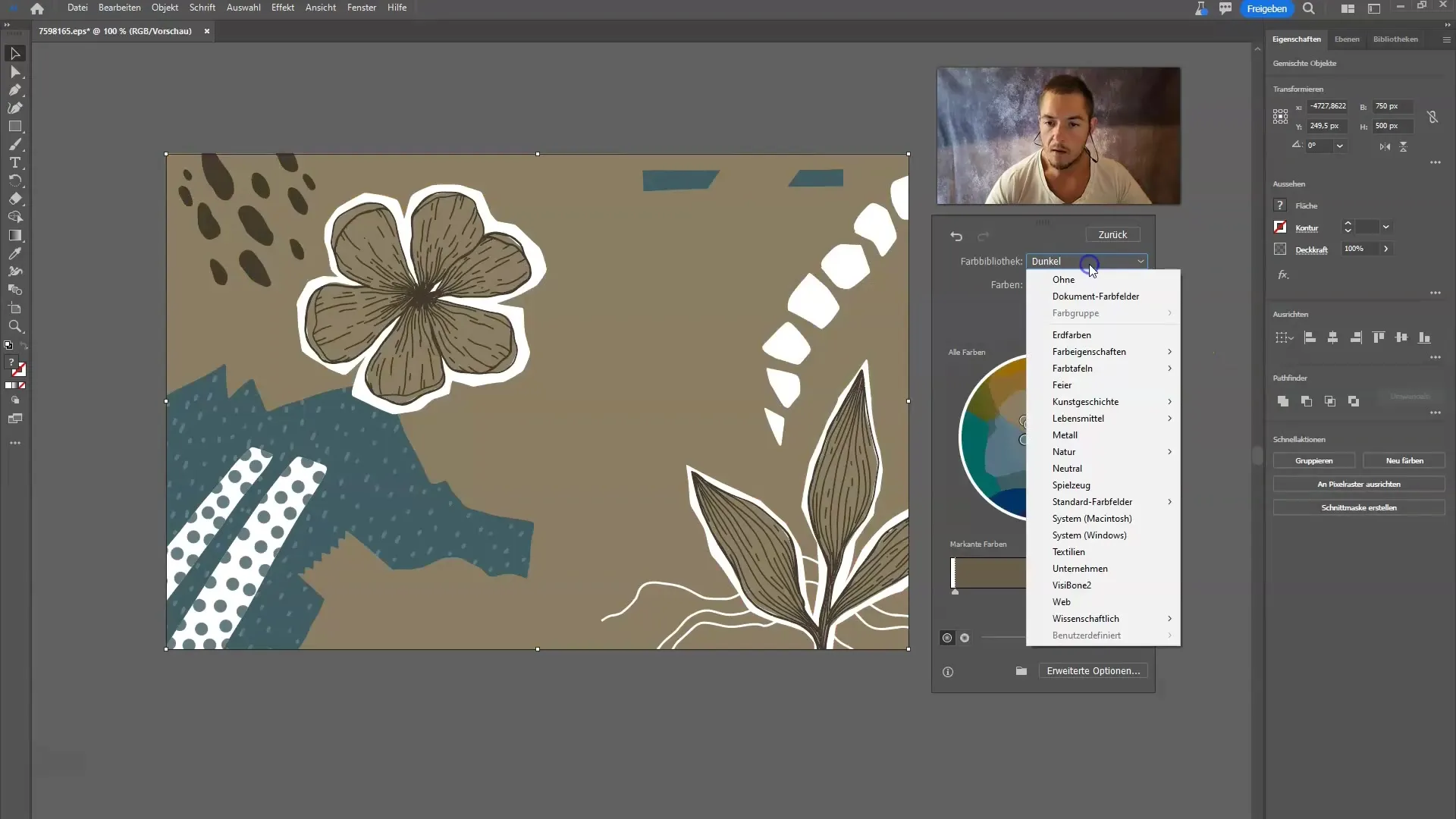Screen dimensions: 1456x819
Task: Click the Schnittmaske erstellen button
Action: 1359,508
